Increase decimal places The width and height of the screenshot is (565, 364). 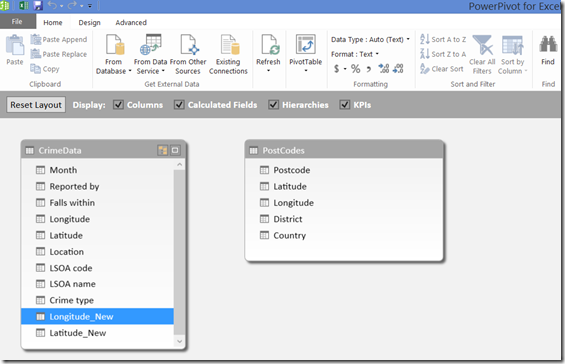pos(384,68)
